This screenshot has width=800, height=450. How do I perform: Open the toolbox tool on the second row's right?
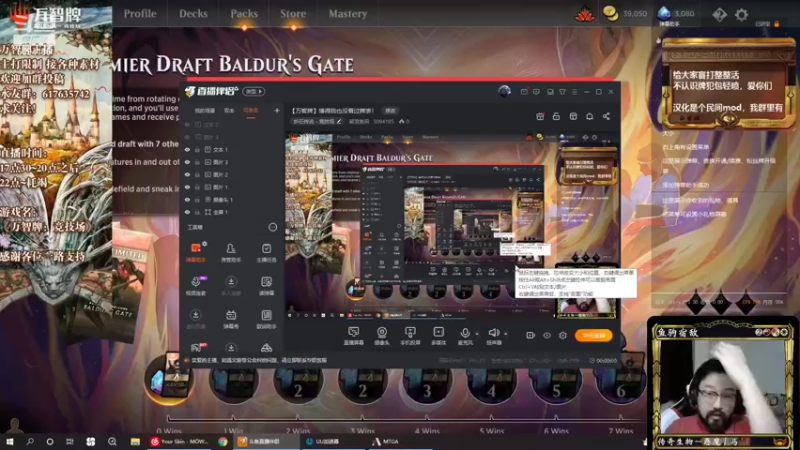(x=266, y=285)
